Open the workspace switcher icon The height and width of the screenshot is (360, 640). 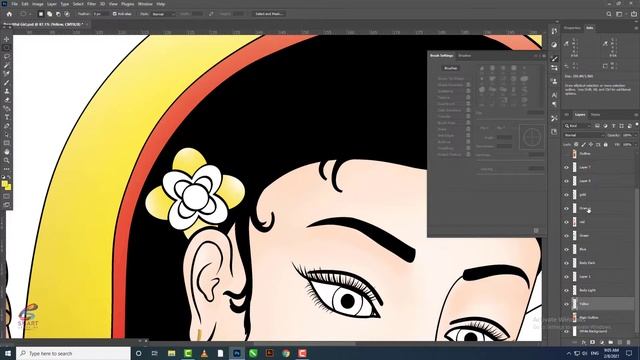(620, 14)
